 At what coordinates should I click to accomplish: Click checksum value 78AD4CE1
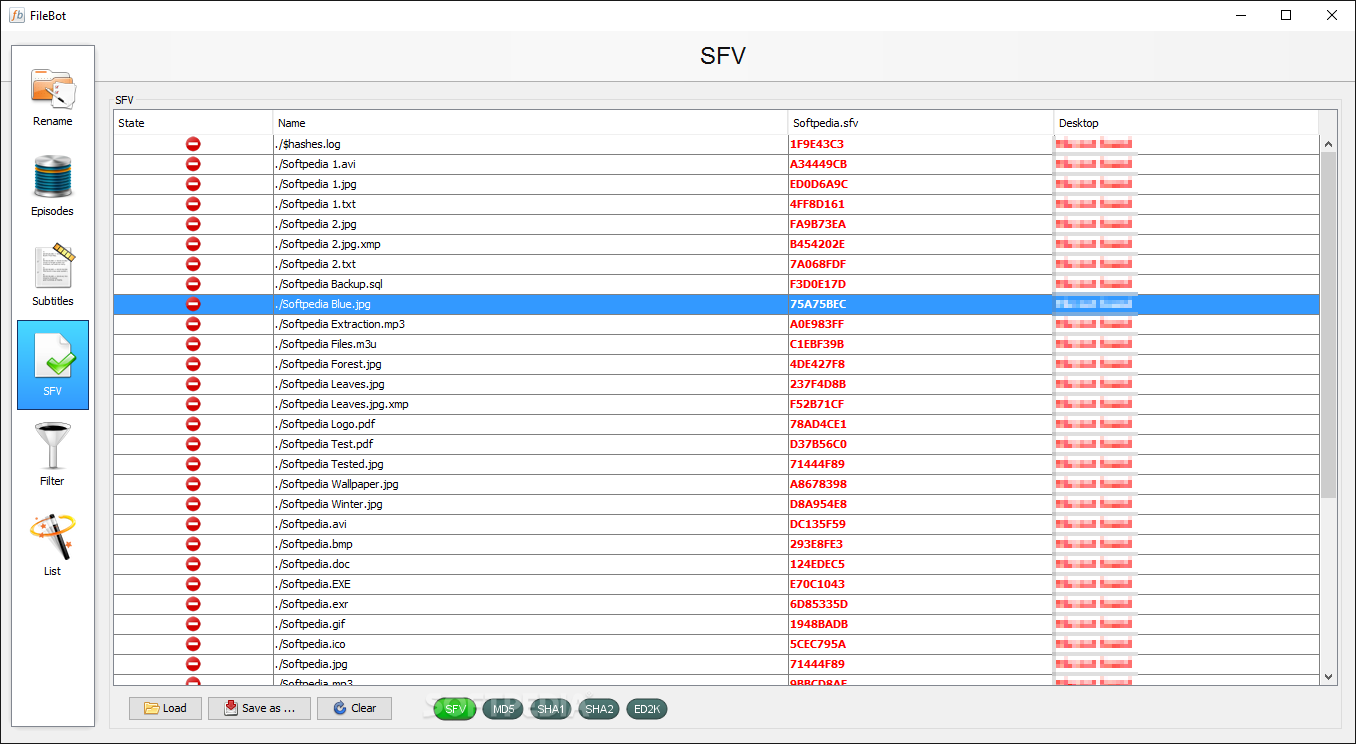[818, 424]
